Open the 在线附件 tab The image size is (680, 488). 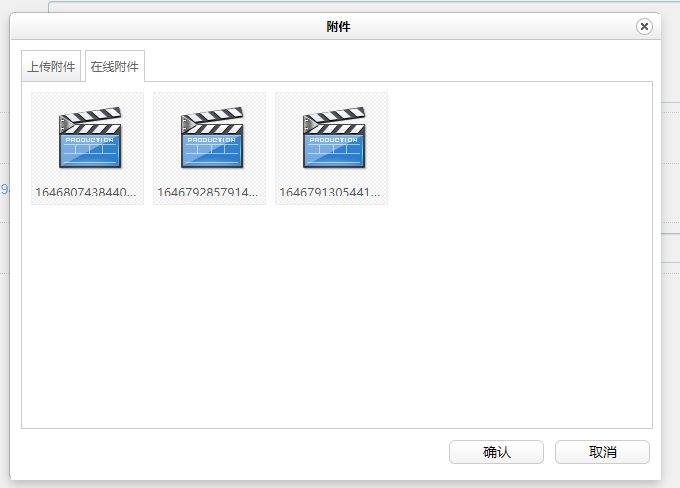click(115, 67)
